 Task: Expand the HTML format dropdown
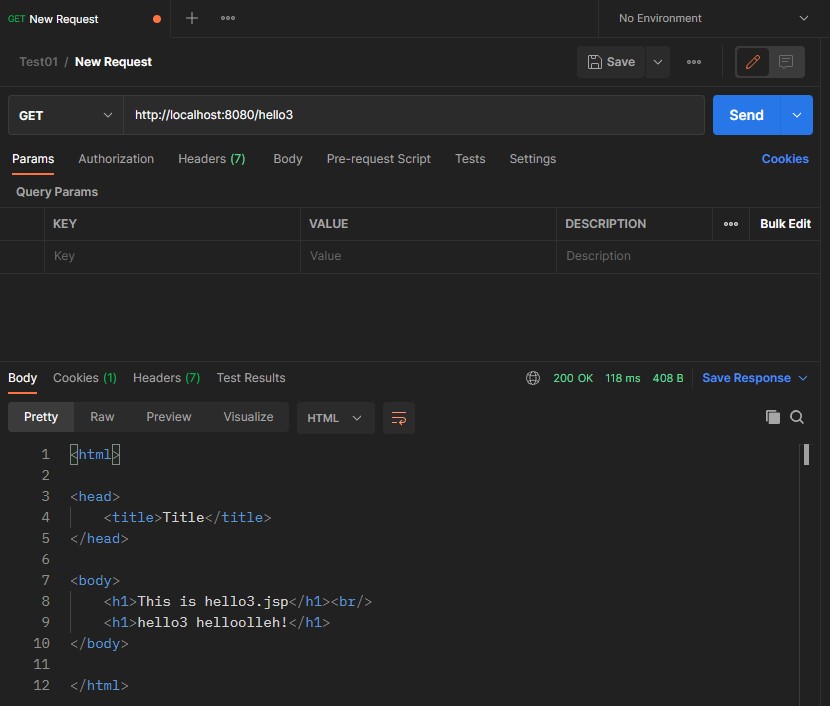click(x=335, y=418)
